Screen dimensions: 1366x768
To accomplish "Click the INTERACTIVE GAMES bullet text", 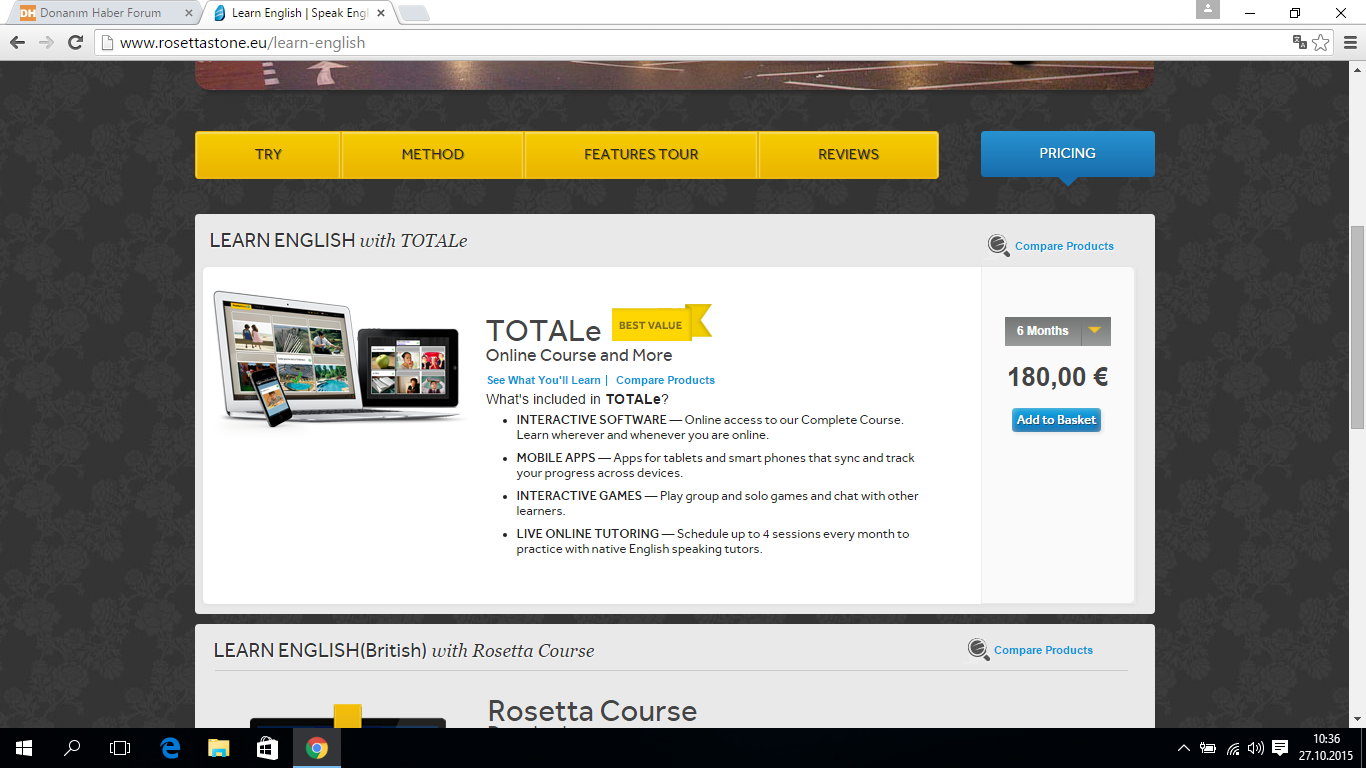I will [717, 503].
